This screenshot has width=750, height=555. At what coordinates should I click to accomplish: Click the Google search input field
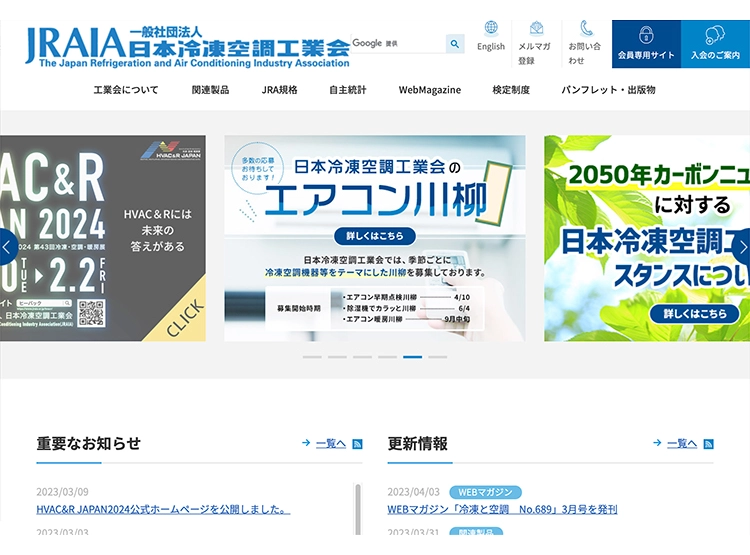click(x=398, y=44)
